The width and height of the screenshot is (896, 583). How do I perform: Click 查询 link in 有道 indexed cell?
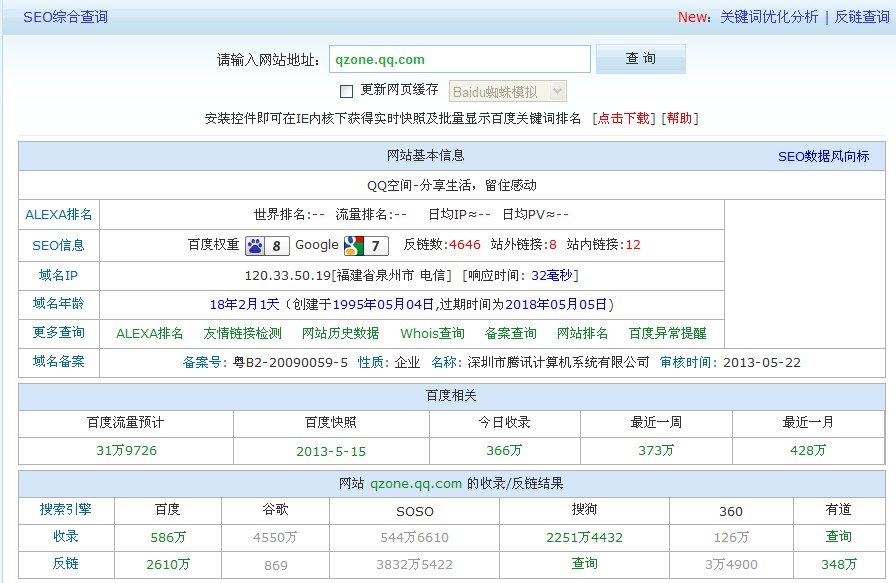pyautogui.click(x=839, y=536)
